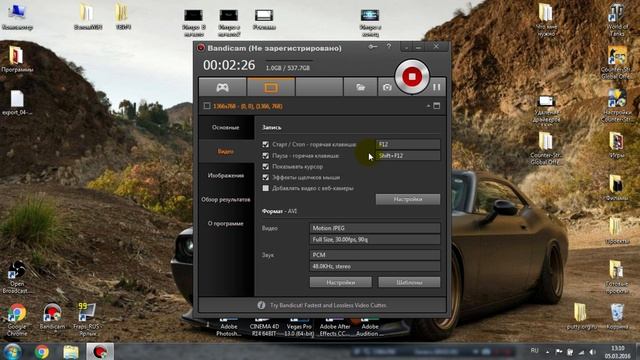This screenshot has width=640, height=360.
Task: Open Bandicam help question mark
Action: coord(389,47)
